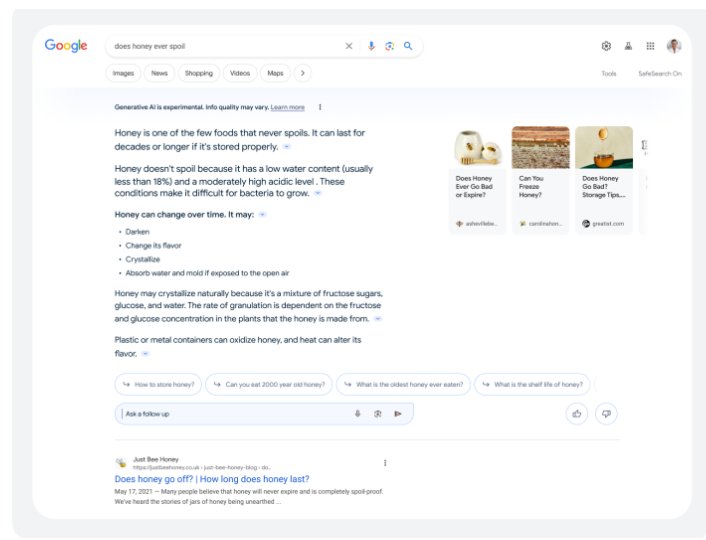Send the follow-up question arrow

click(398, 414)
